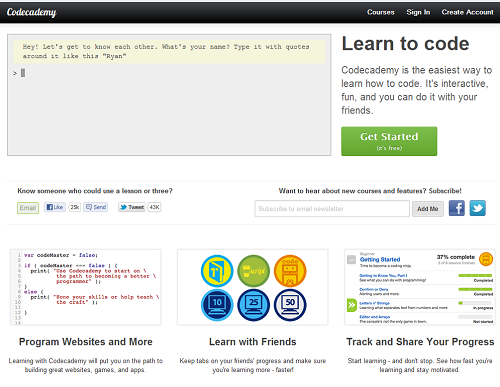Screen dimensions: 500x387
Task: Click the collapse icon beside Getting Started
Action: point(351,260)
